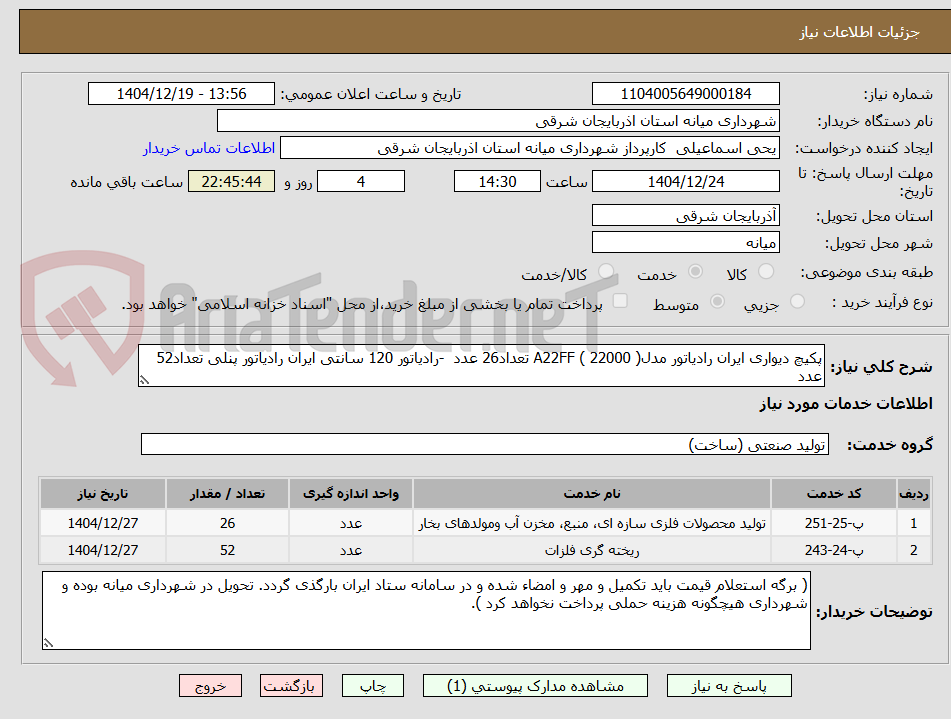This screenshot has height=719, width=951.
Task: Click the تعداد / مقدار column header
Action: [227, 493]
